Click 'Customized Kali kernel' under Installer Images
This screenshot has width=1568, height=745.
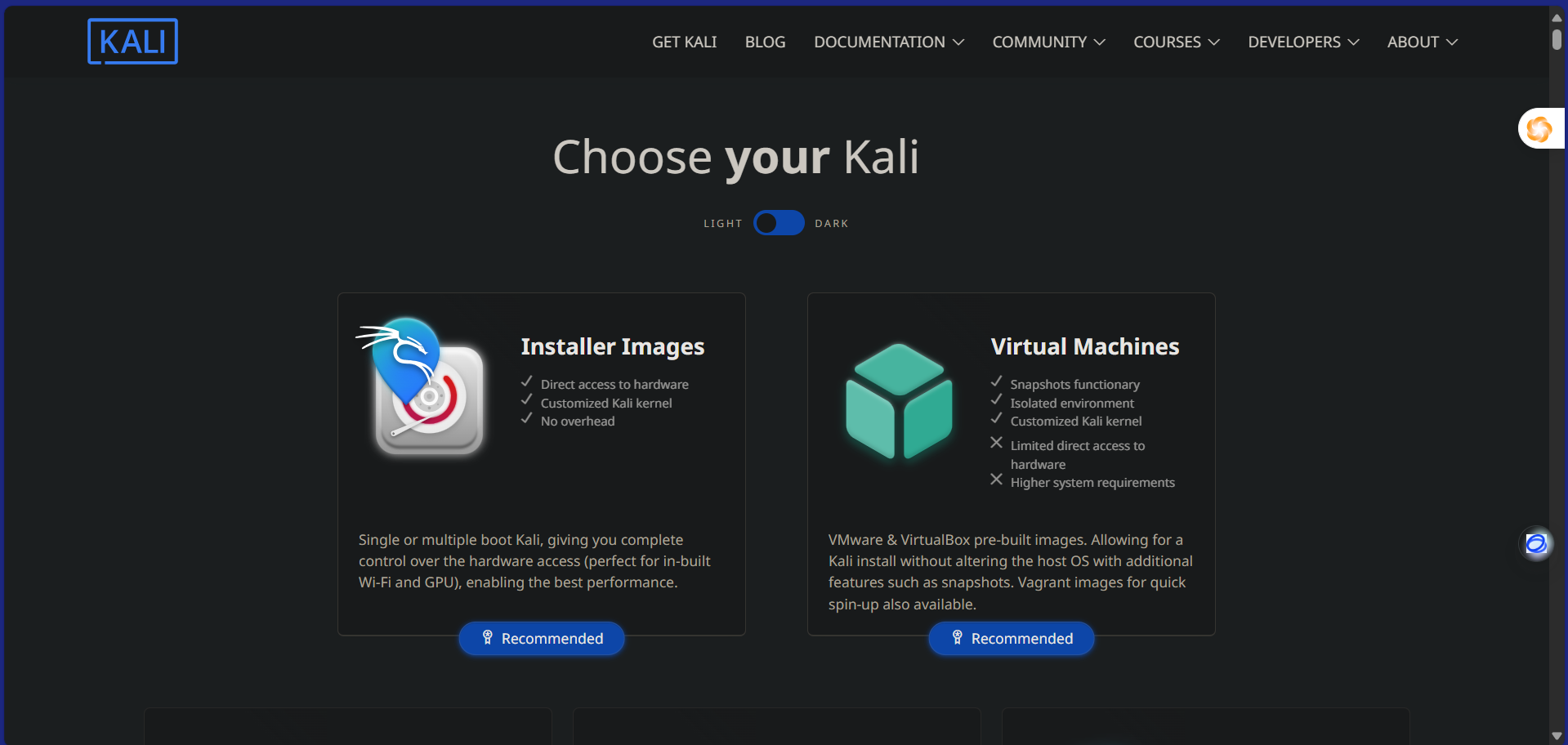(x=606, y=403)
